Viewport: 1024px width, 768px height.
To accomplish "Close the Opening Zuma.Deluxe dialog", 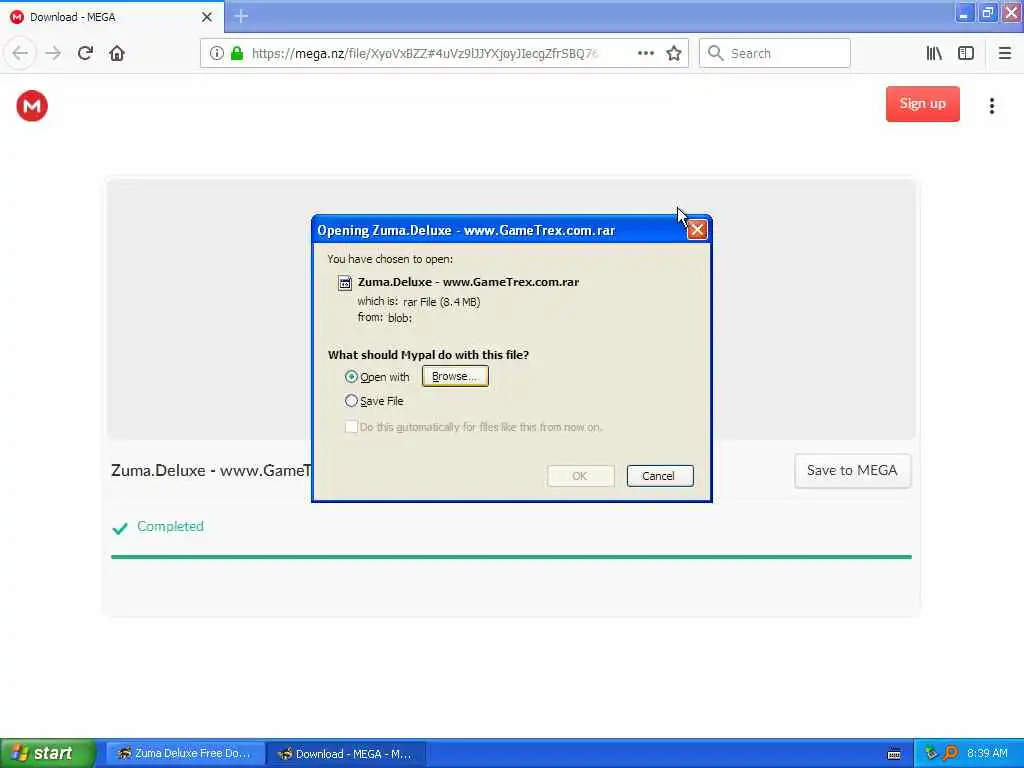I will (x=697, y=230).
